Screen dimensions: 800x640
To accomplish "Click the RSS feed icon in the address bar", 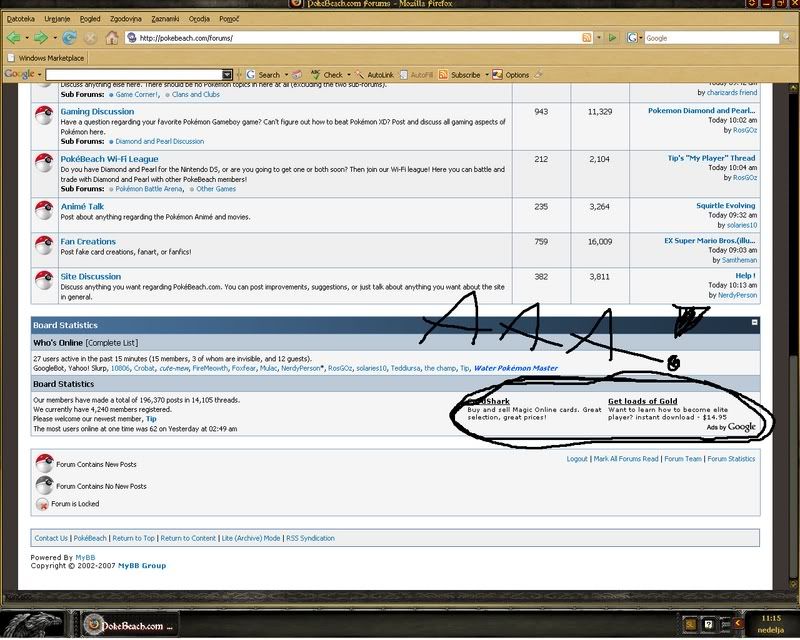I will tap(587, 37).
